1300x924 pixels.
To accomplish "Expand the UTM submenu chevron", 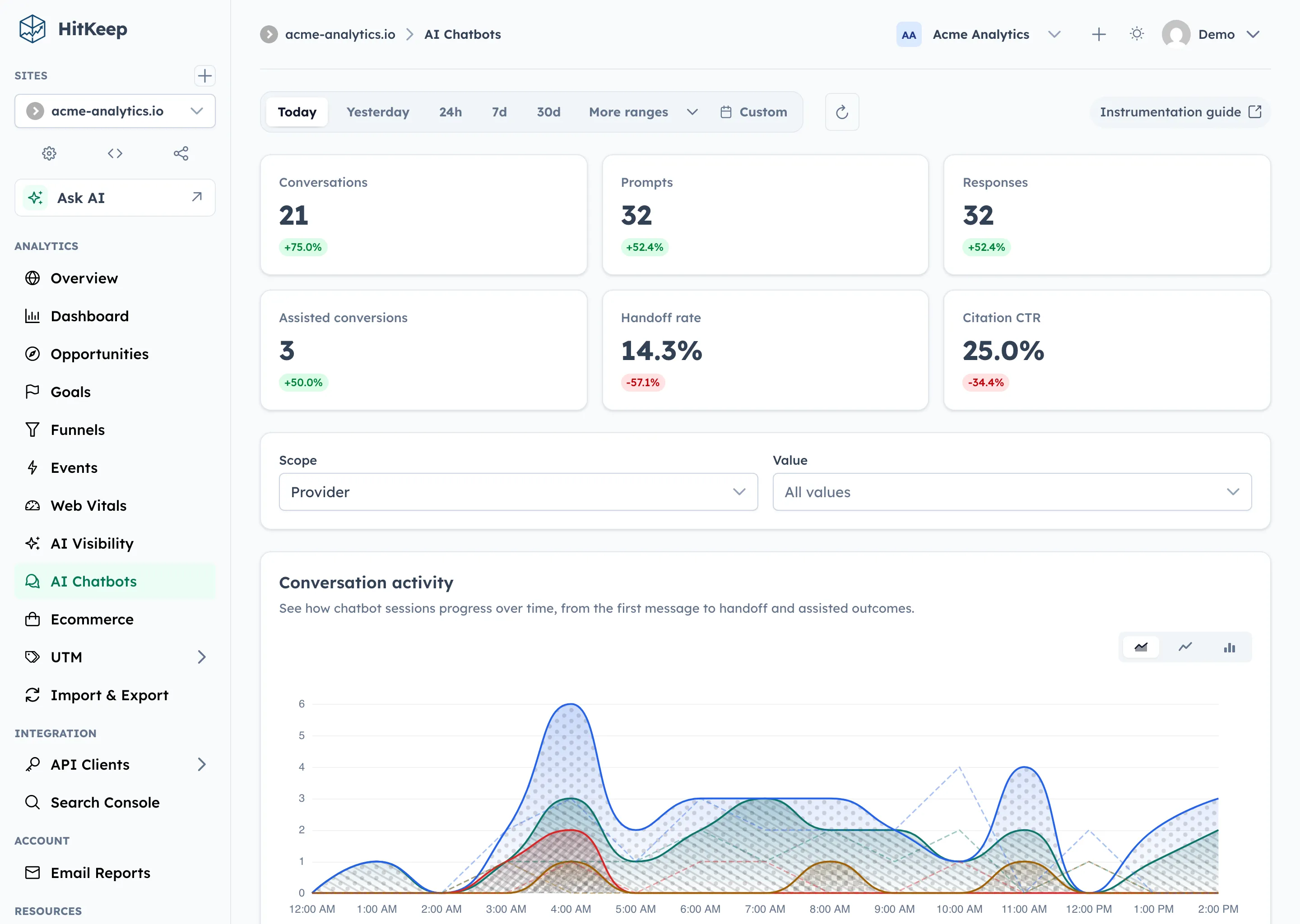I will pos(201,656).
